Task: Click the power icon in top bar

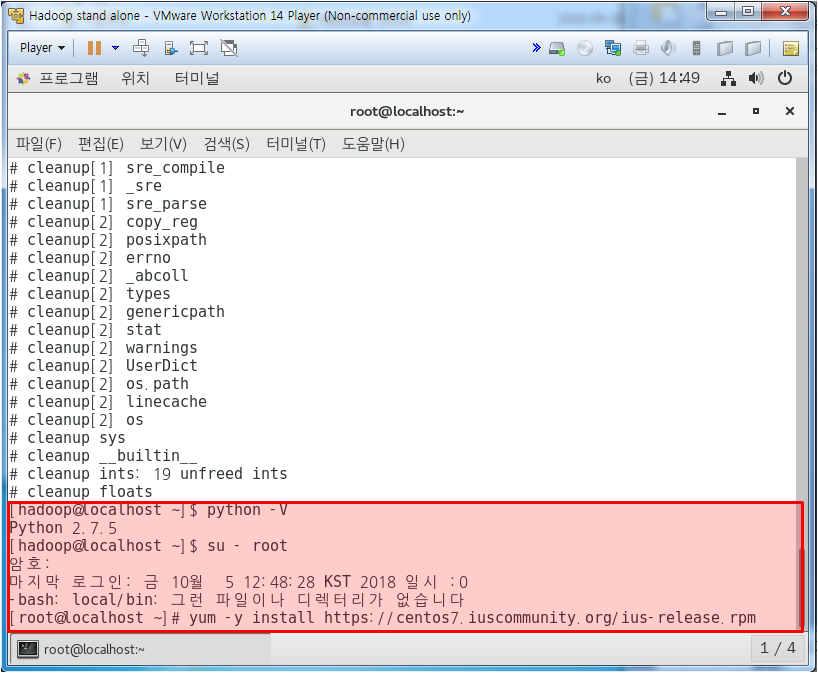Action: coord(785,78)
